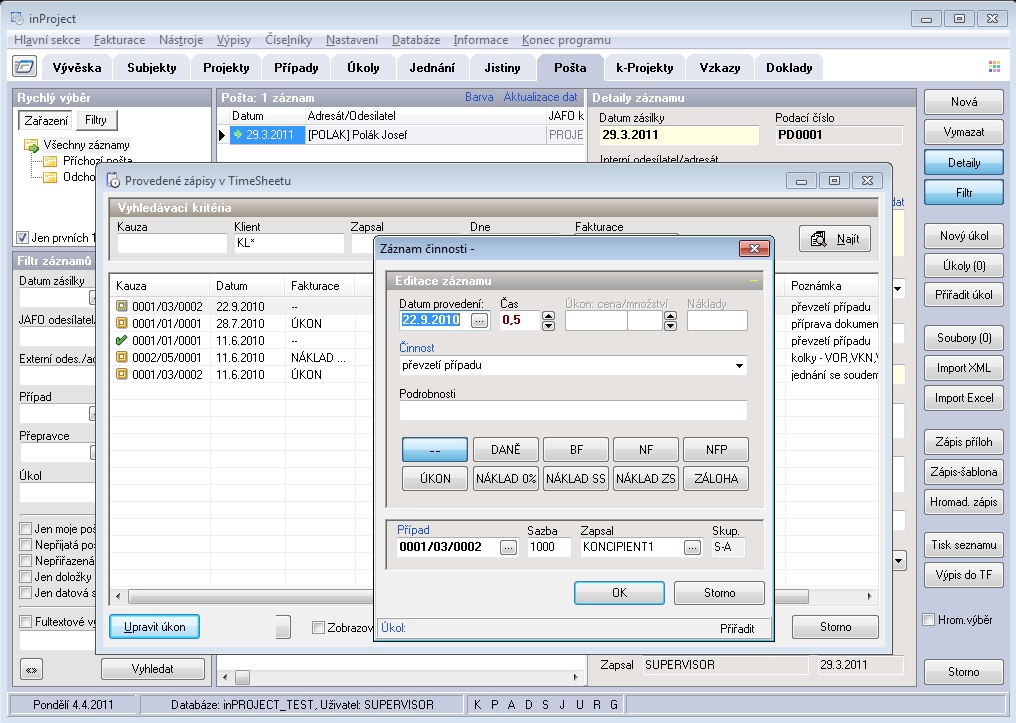Close the Záznam činnosti dialog

tap(754, 248)
